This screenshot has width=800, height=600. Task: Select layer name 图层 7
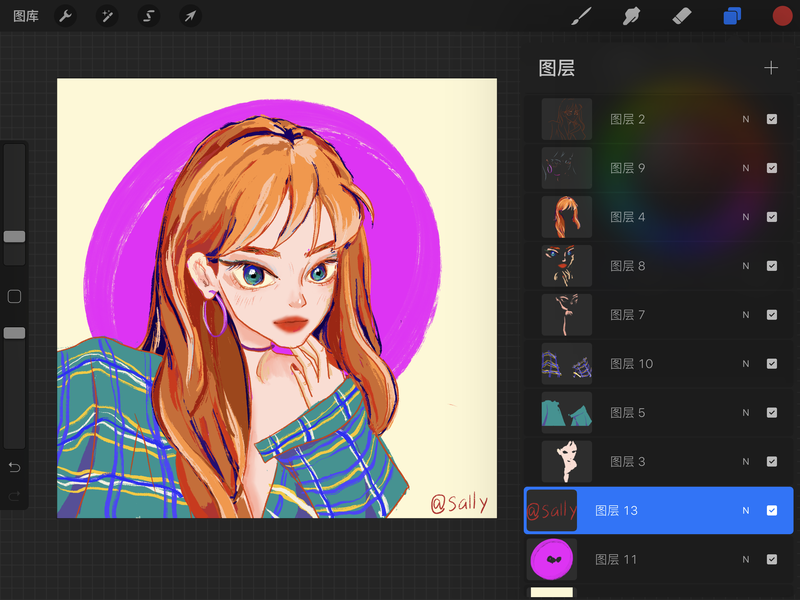tap(628, 315)
